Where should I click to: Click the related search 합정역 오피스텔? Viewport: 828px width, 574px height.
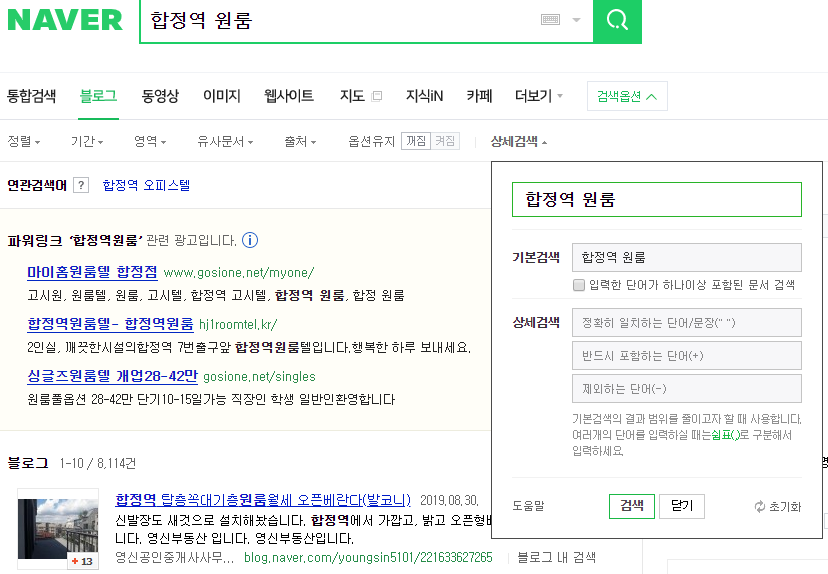tap(146, 185)
